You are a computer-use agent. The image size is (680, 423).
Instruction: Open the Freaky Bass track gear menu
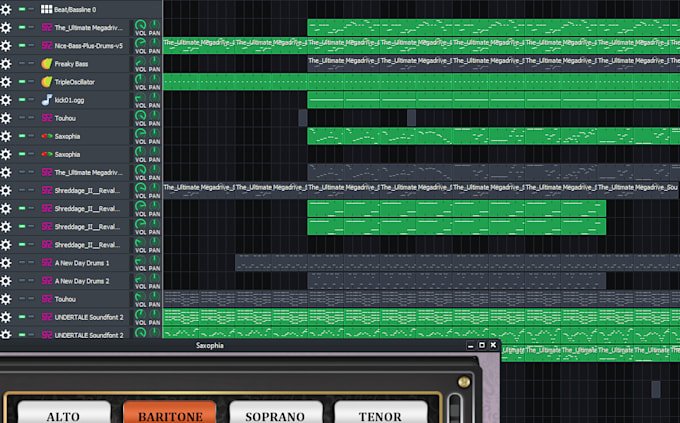point(6,64)
